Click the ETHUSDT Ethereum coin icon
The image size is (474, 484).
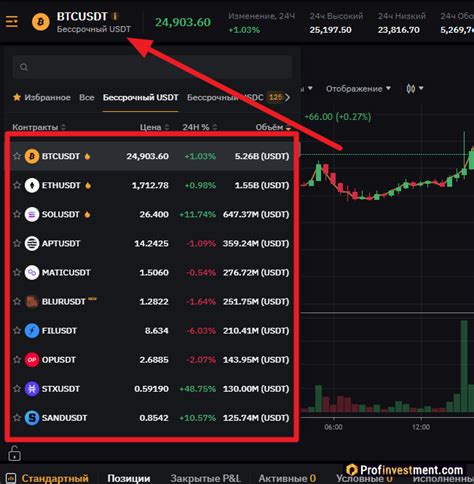coord(32,185)
